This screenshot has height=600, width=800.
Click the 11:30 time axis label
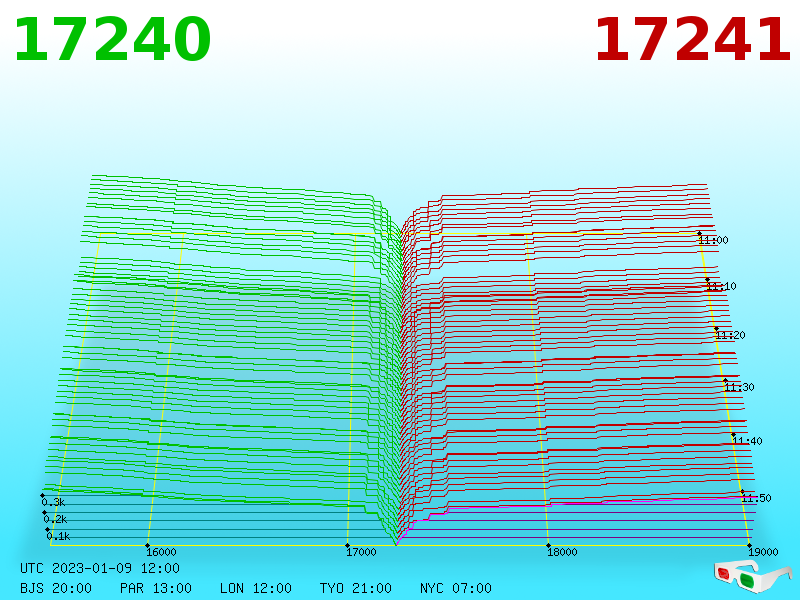click(739, 387)
